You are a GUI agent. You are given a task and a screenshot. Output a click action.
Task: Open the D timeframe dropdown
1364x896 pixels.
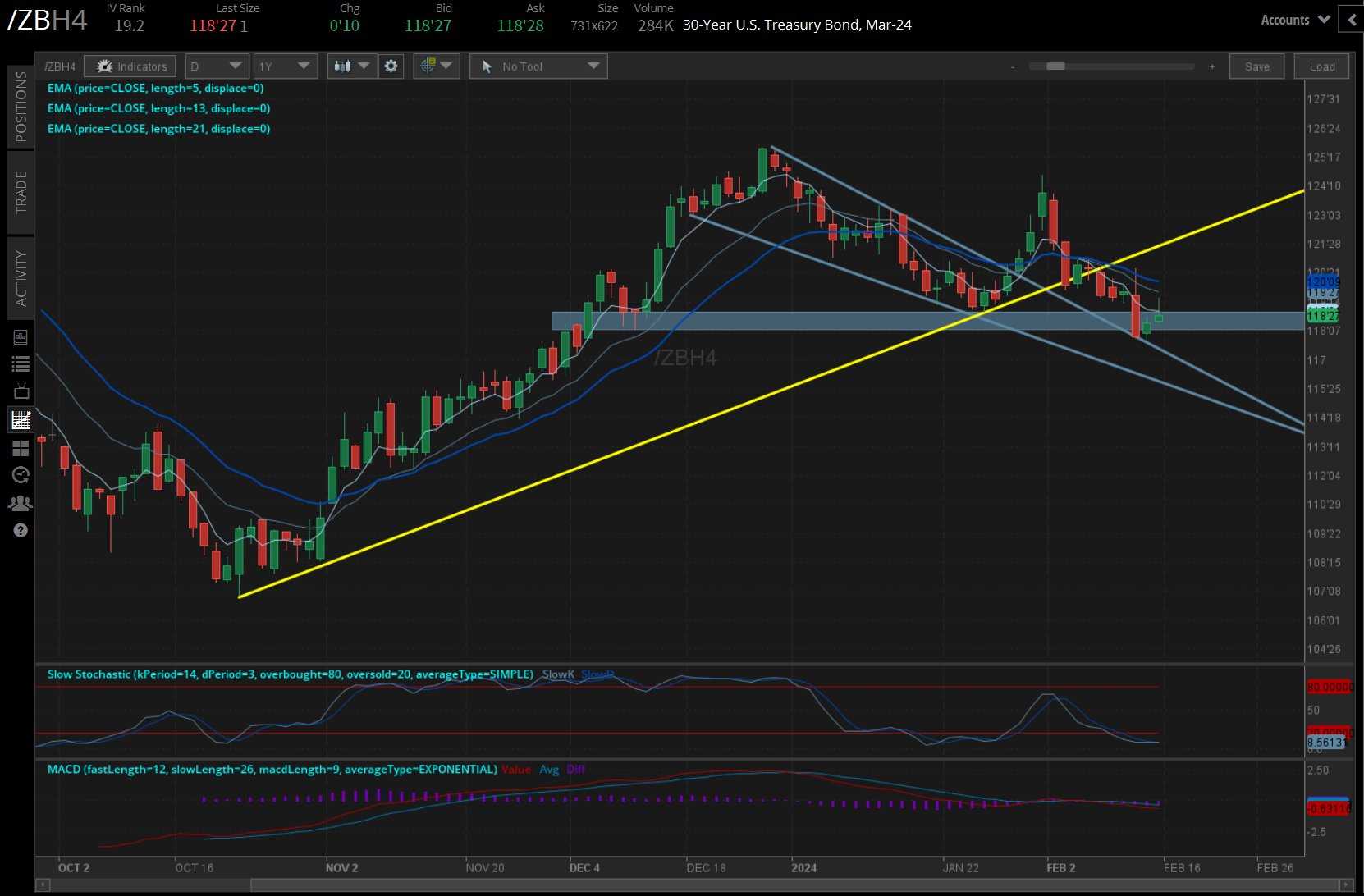click(216, 66)
